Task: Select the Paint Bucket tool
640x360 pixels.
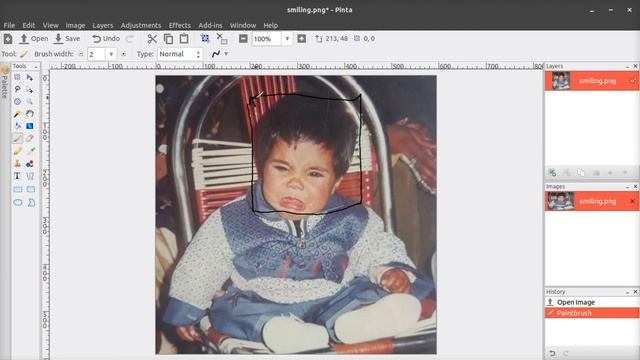Action: point(17,126)
